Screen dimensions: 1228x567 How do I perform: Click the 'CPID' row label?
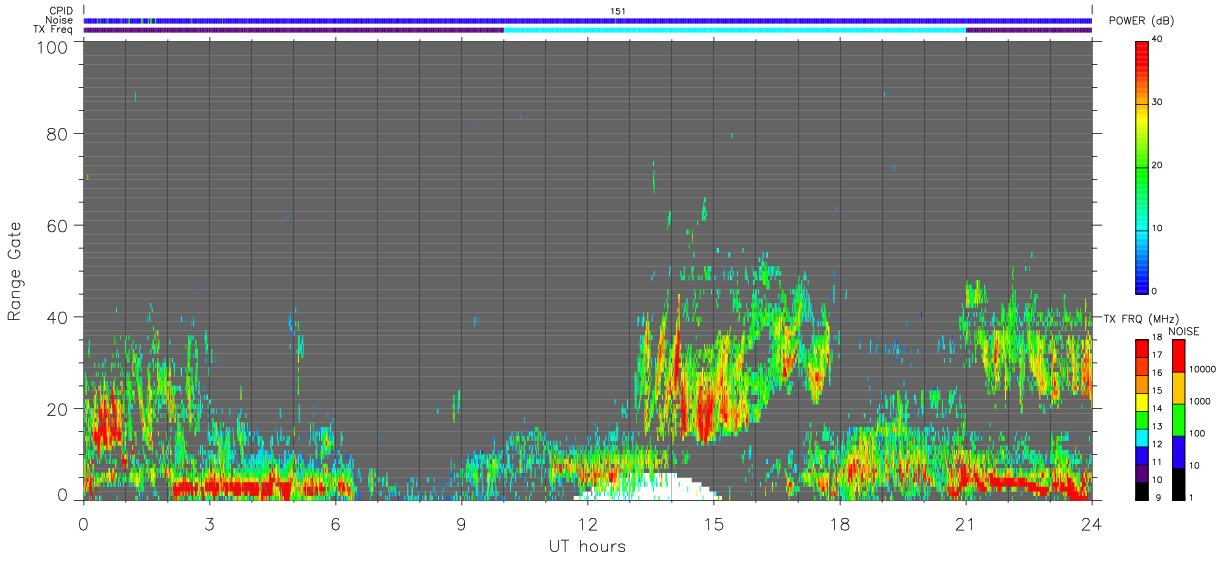[59, 11]
